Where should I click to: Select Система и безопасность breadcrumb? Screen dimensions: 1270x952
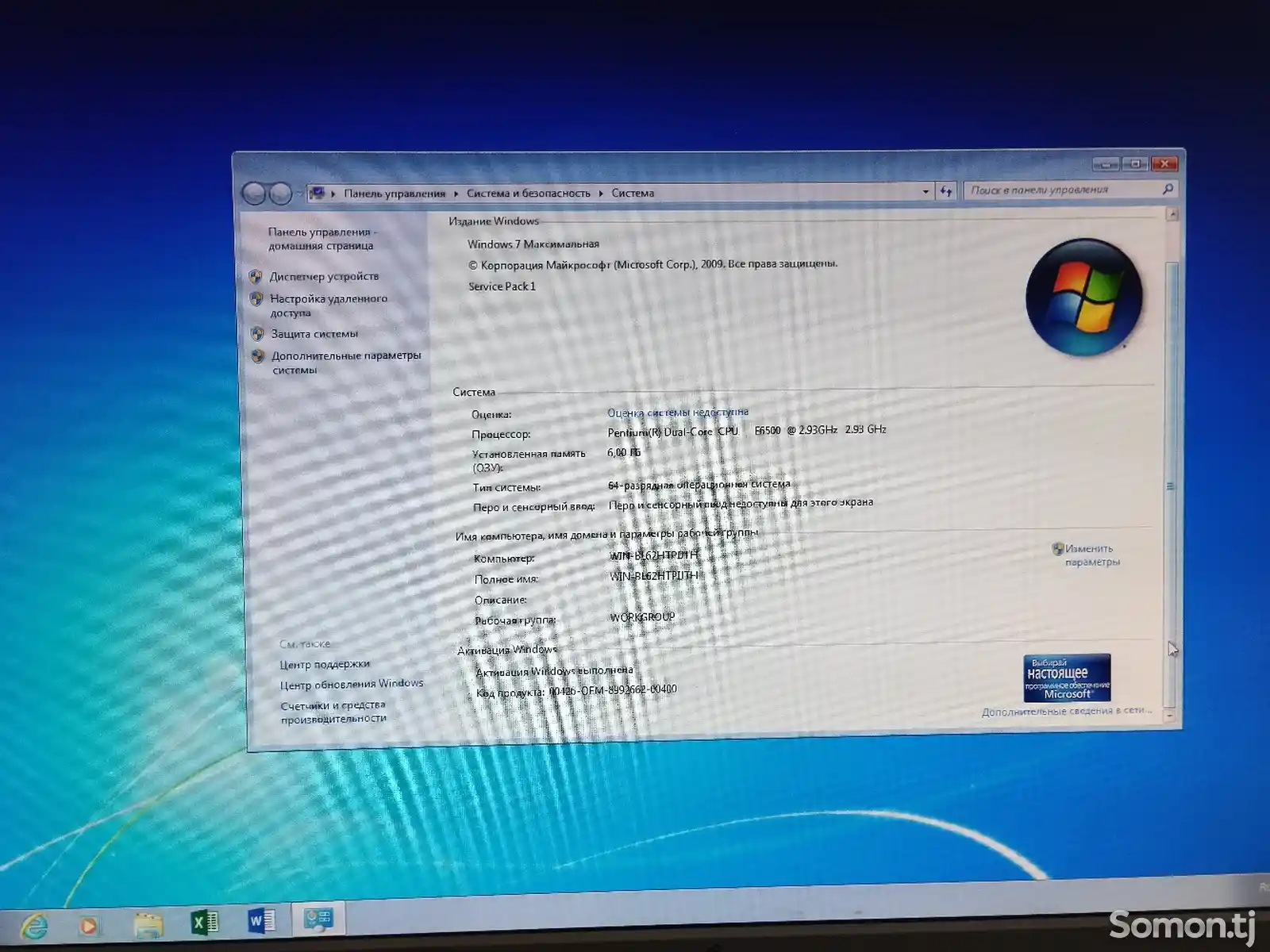point(529,194)
